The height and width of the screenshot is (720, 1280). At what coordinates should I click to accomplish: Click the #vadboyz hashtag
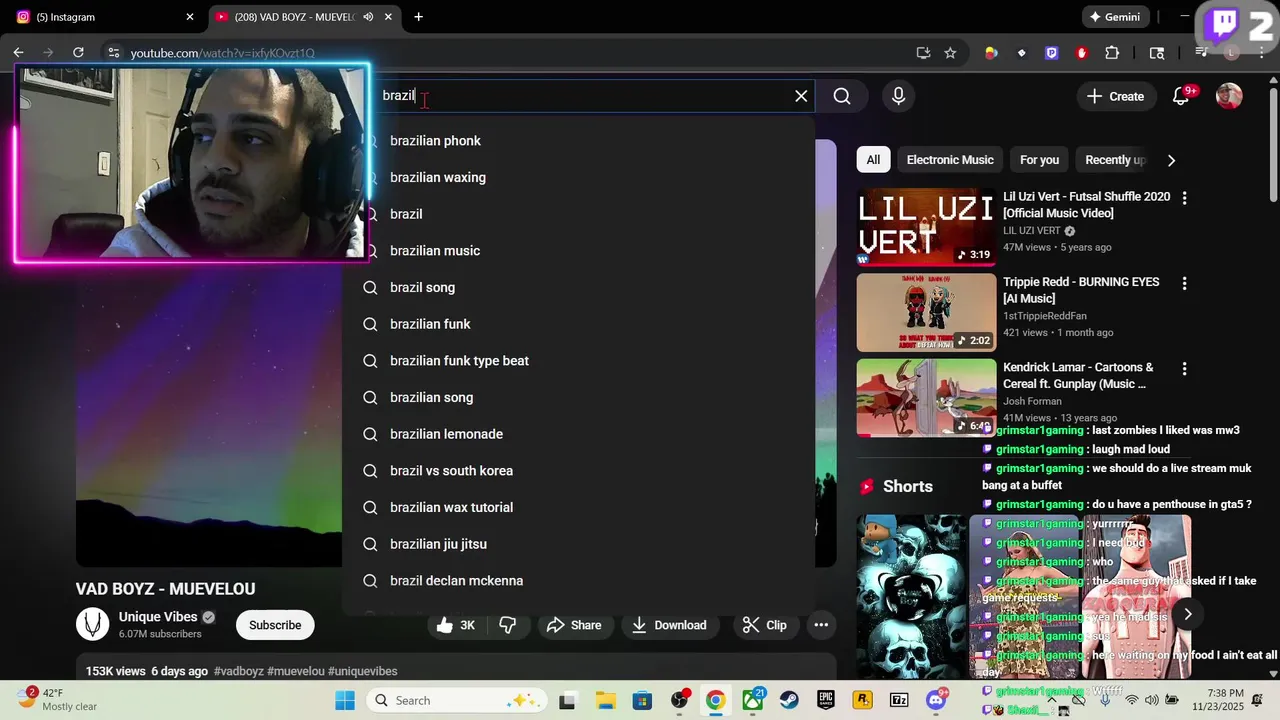pos(238,671)
